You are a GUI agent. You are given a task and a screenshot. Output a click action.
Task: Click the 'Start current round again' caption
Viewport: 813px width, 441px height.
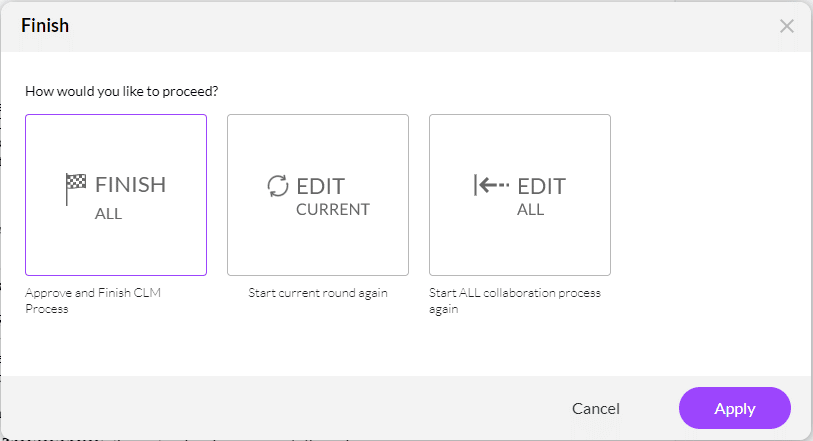(x=318, y=293)
